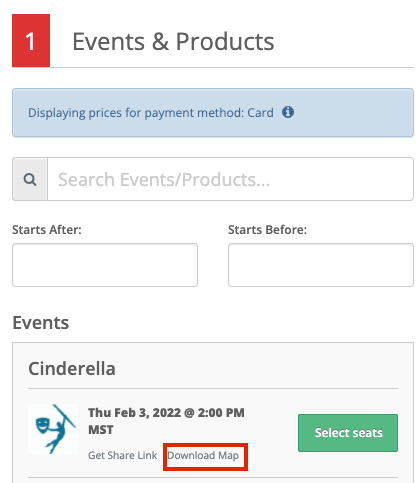Click the magnifying glass search icon
The image size is (419, 483).
click(x=30, y=179)
